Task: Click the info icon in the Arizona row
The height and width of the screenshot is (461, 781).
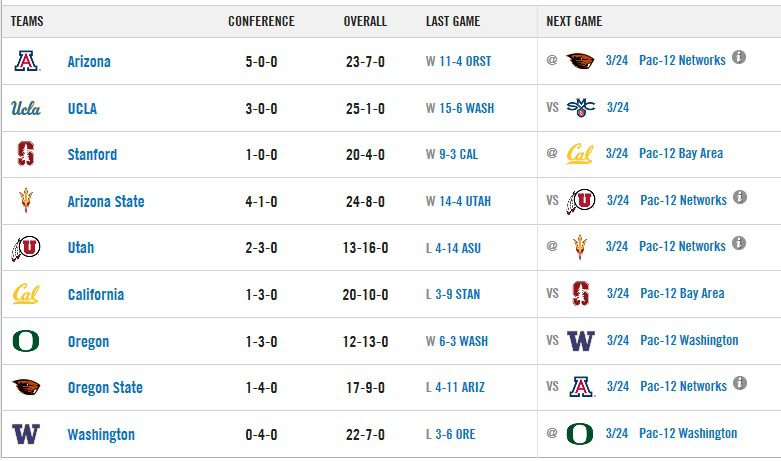Action: 739,58
